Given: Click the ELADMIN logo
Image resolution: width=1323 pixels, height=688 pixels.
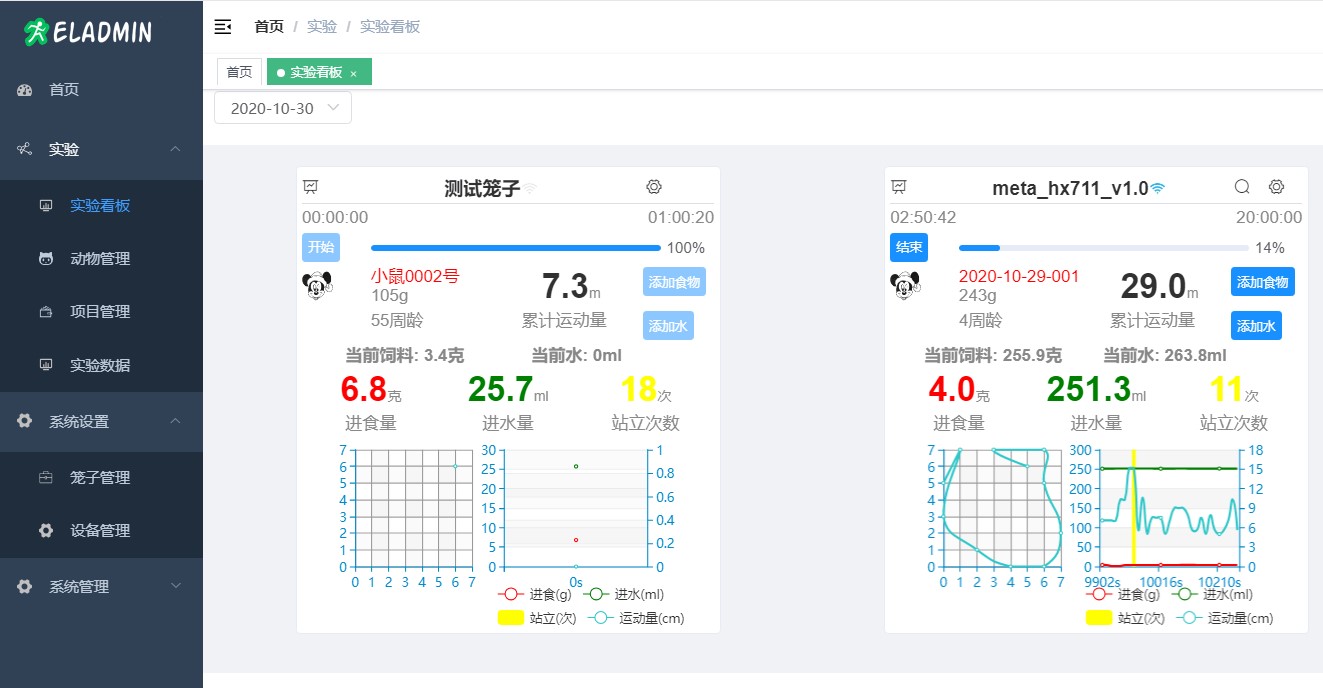Looking at the screenshot, I should tap(88, 32).
